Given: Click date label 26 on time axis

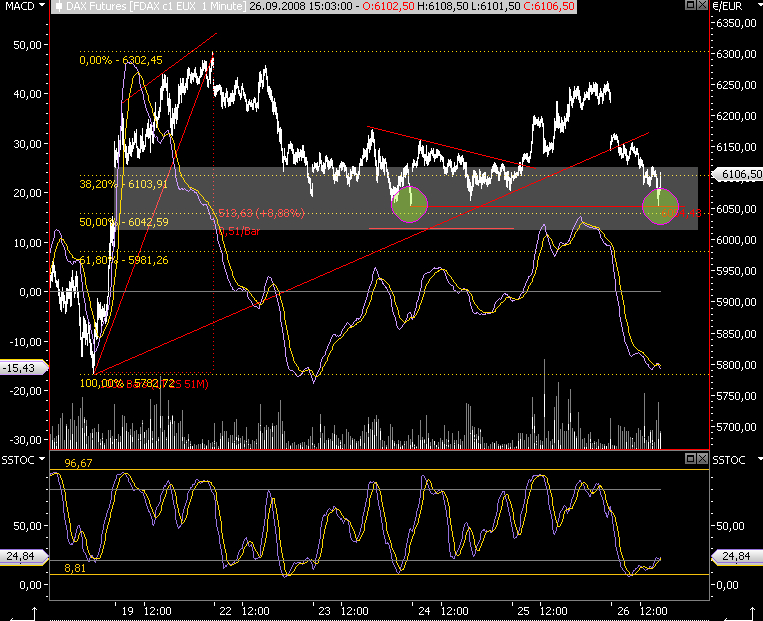Looking at the screenshot, I should pyautogui.click(x=623, y=611).
